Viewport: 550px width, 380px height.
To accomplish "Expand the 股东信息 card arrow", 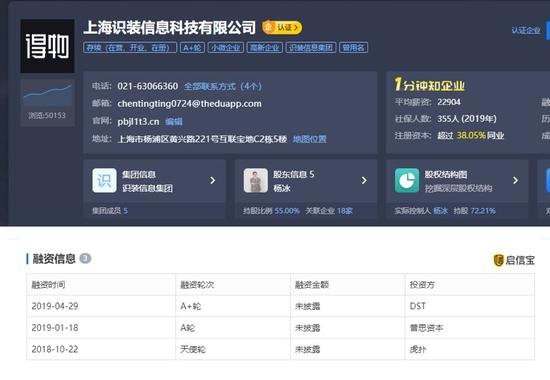I will [x=364, y=180].
